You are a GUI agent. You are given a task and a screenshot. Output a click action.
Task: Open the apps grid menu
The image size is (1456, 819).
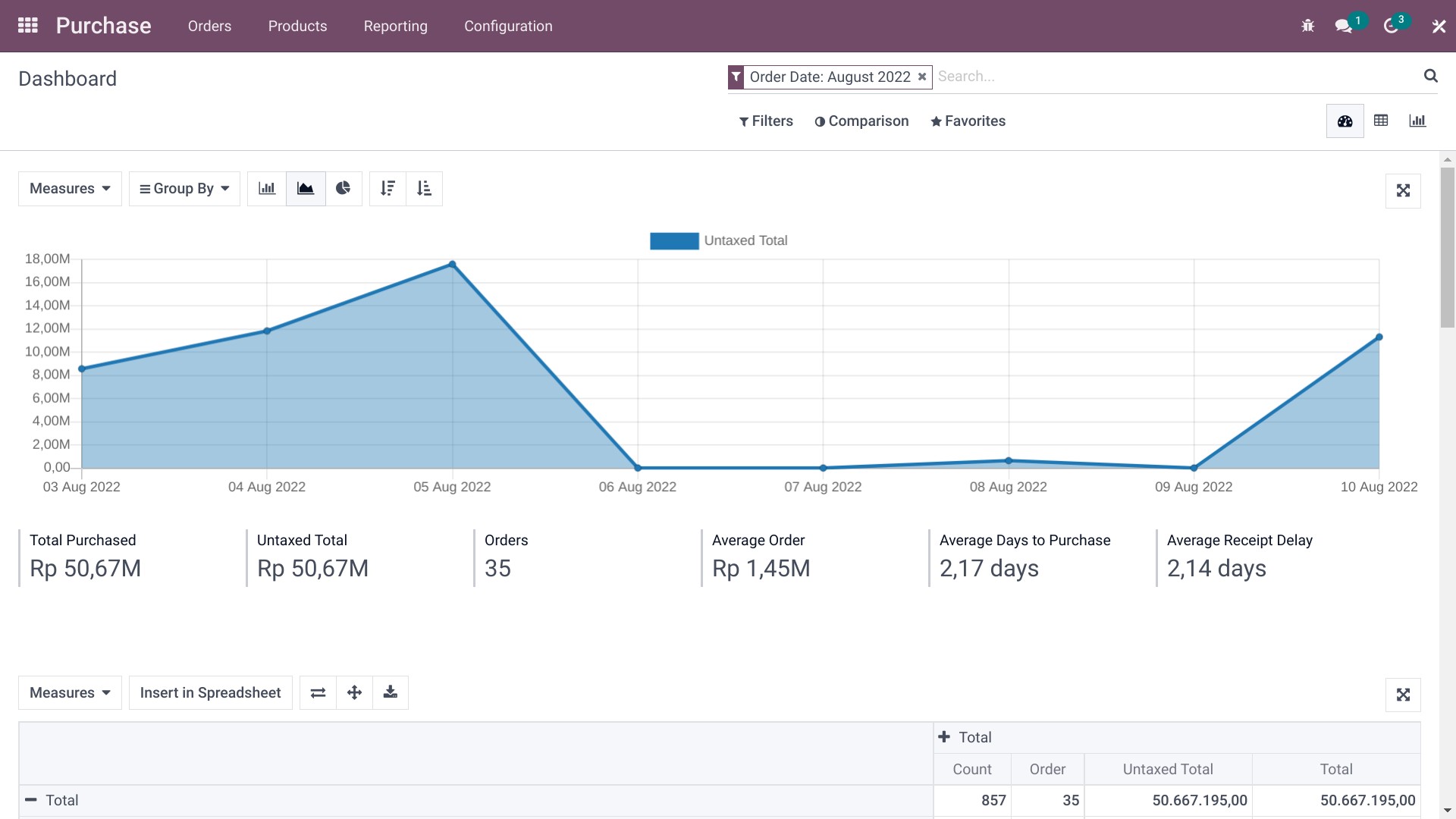(28, 26)
